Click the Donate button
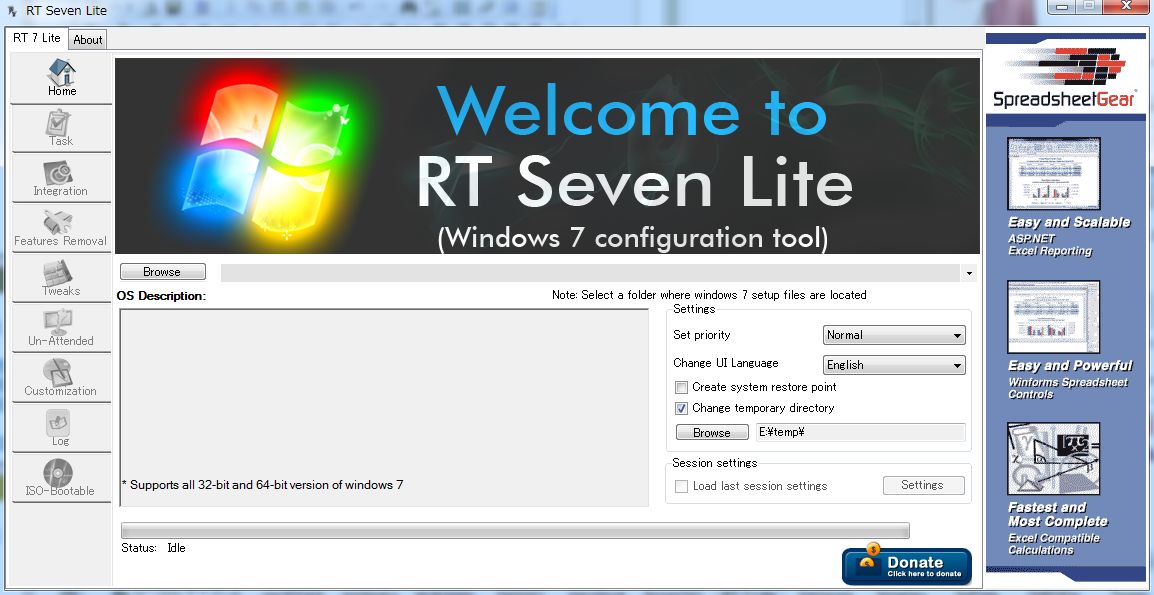1154x595 pixels. (x=907, y=566)
